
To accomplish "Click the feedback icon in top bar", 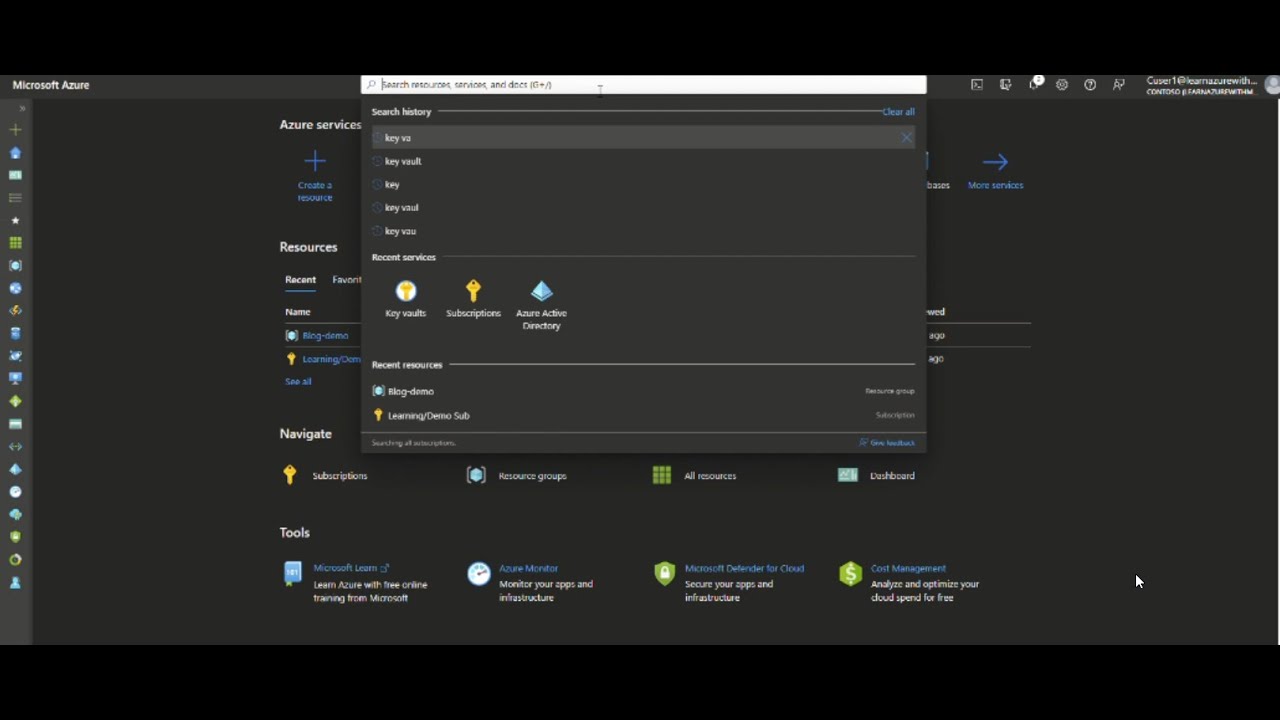I will point(1119,85).
